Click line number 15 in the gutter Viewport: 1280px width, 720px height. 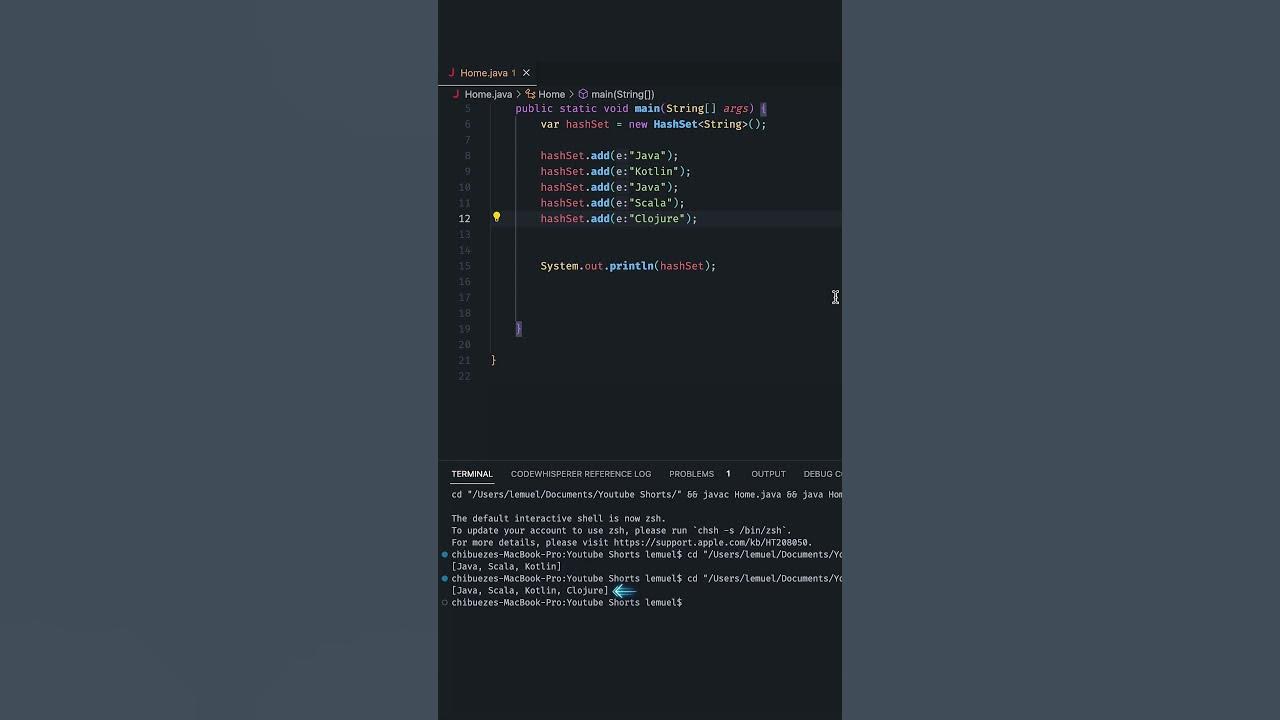(464, 266)
